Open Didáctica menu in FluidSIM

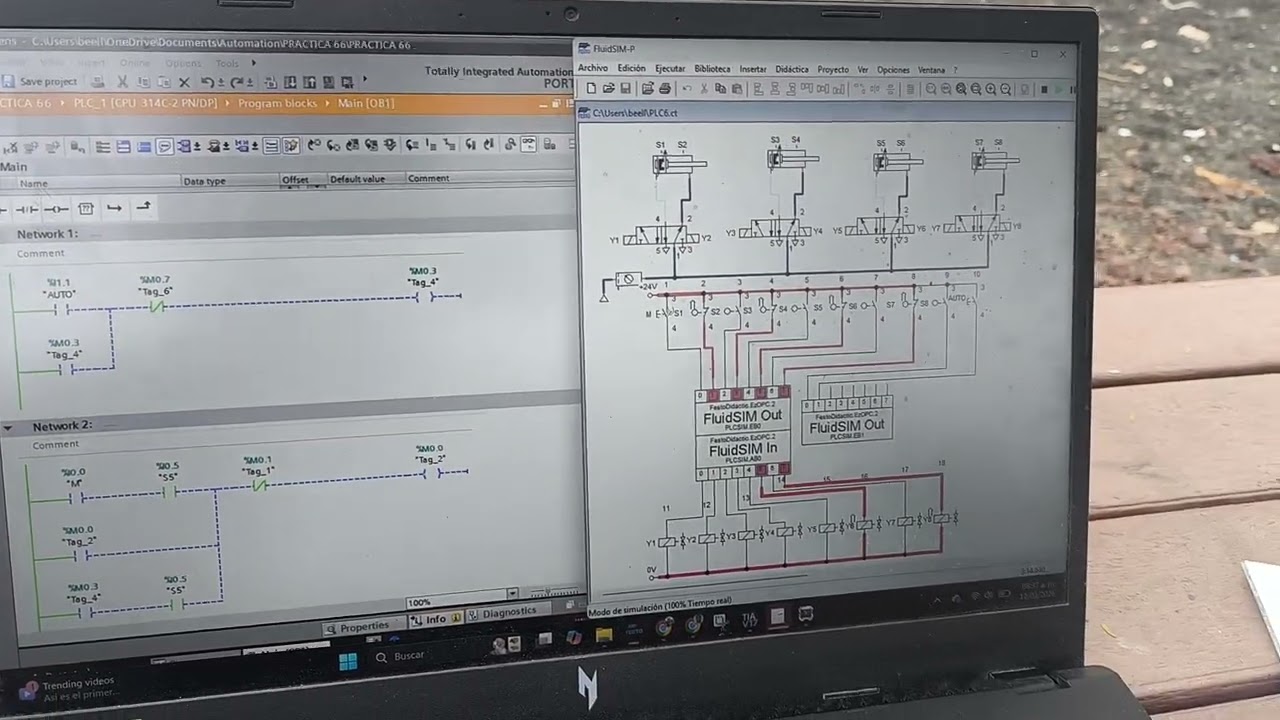pyautogui.click(x=792, y=69)
